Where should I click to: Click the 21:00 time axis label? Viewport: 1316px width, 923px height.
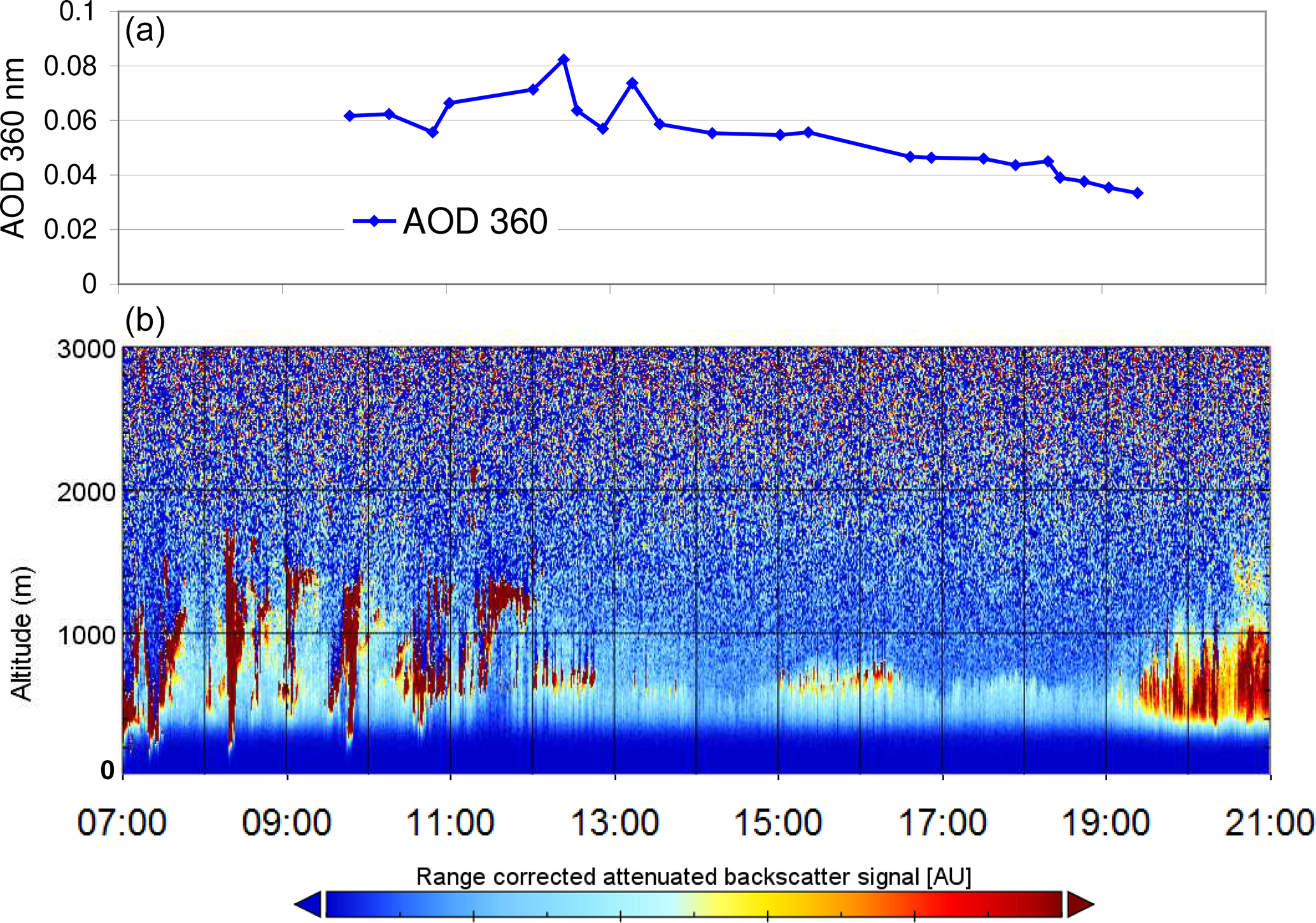pos(1269,822)
